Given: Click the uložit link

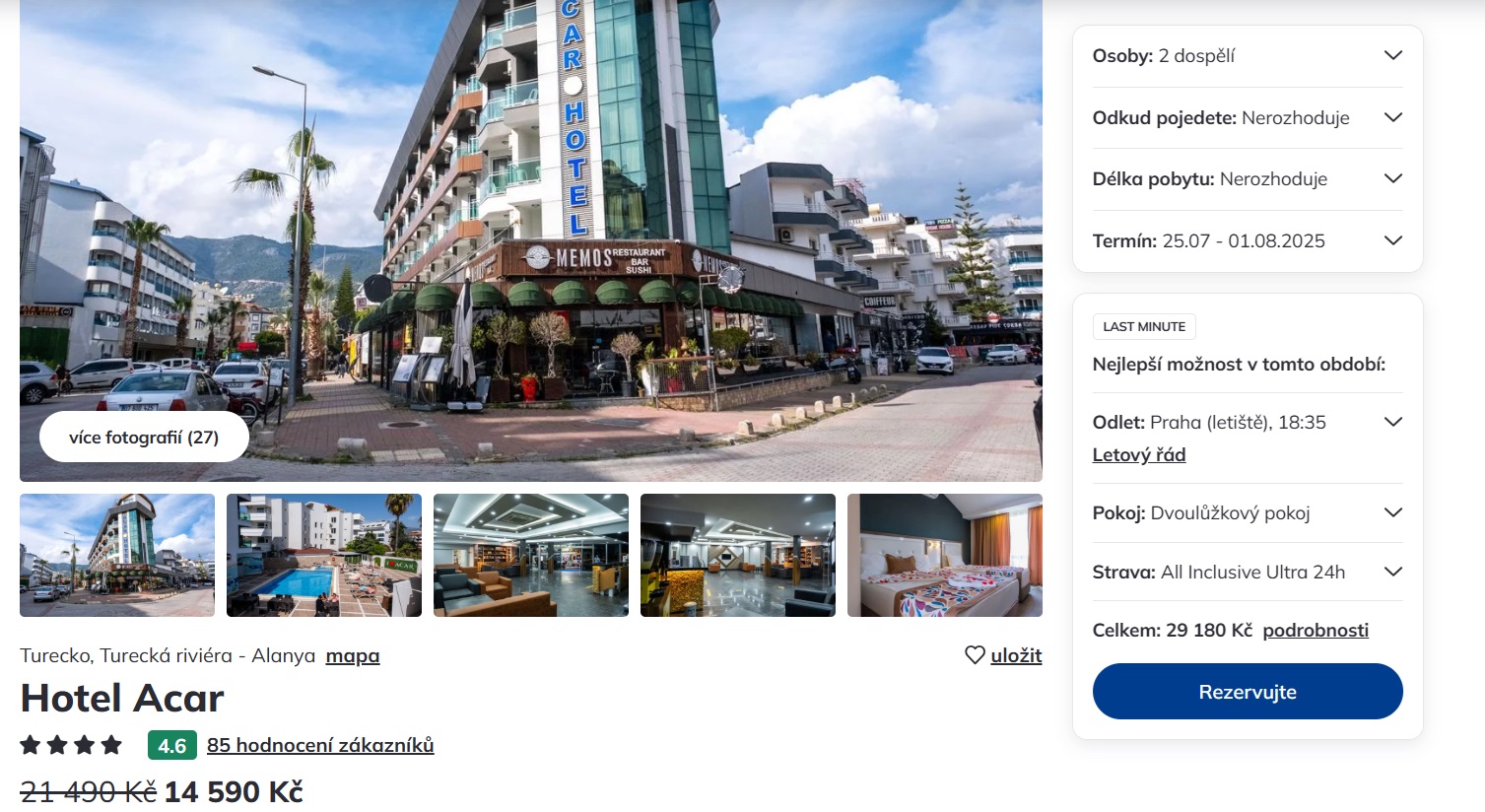Looking at the screenshot, I should pyautogui.click(x=1016, y=655).
